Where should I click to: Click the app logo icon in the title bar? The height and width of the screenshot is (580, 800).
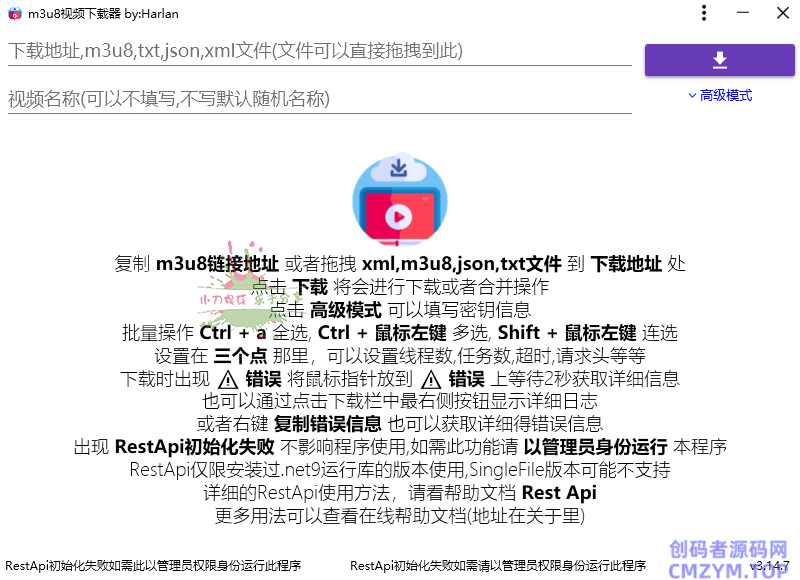pyautogui.click(x=12, y=13)
